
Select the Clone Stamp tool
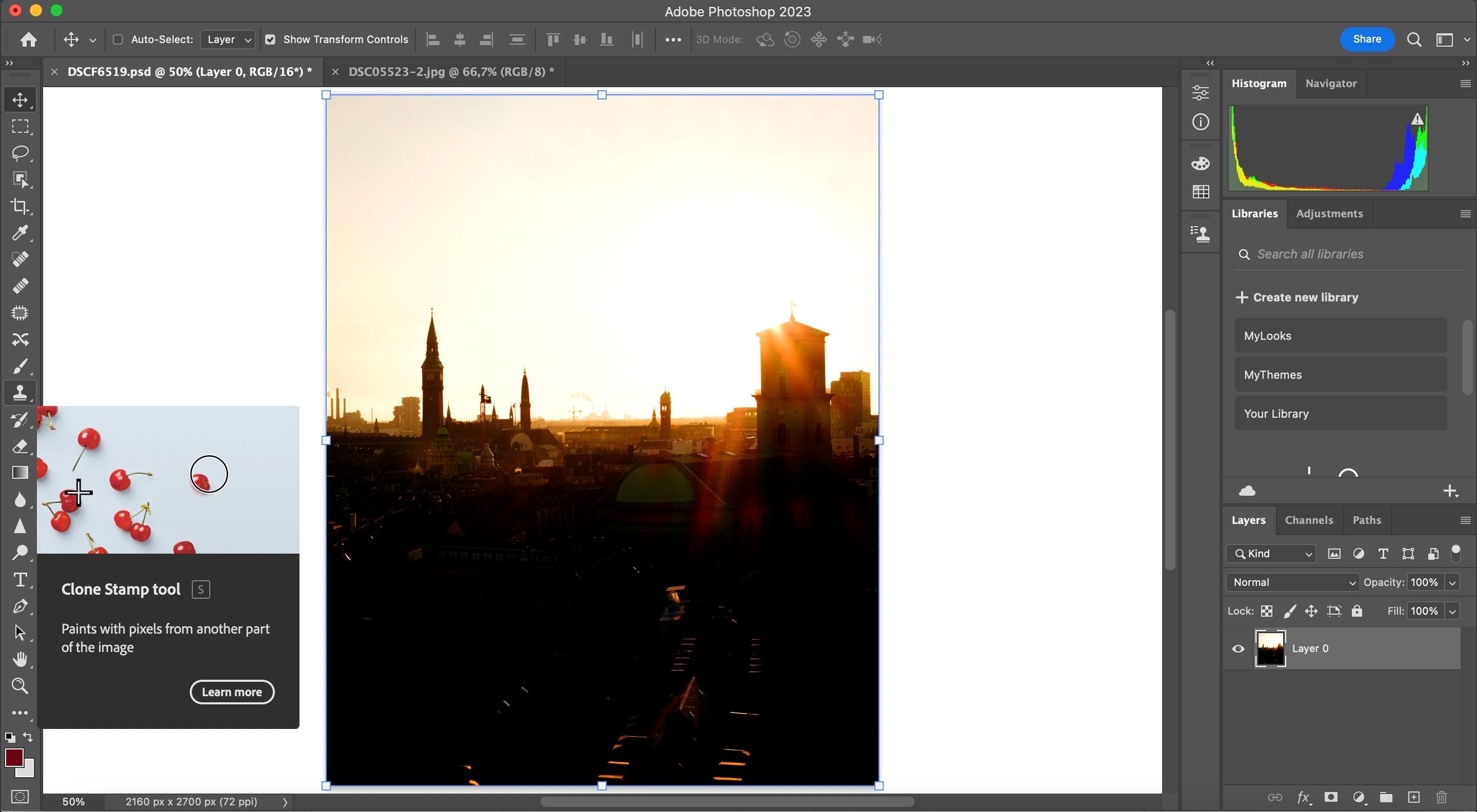coord(20,393)
